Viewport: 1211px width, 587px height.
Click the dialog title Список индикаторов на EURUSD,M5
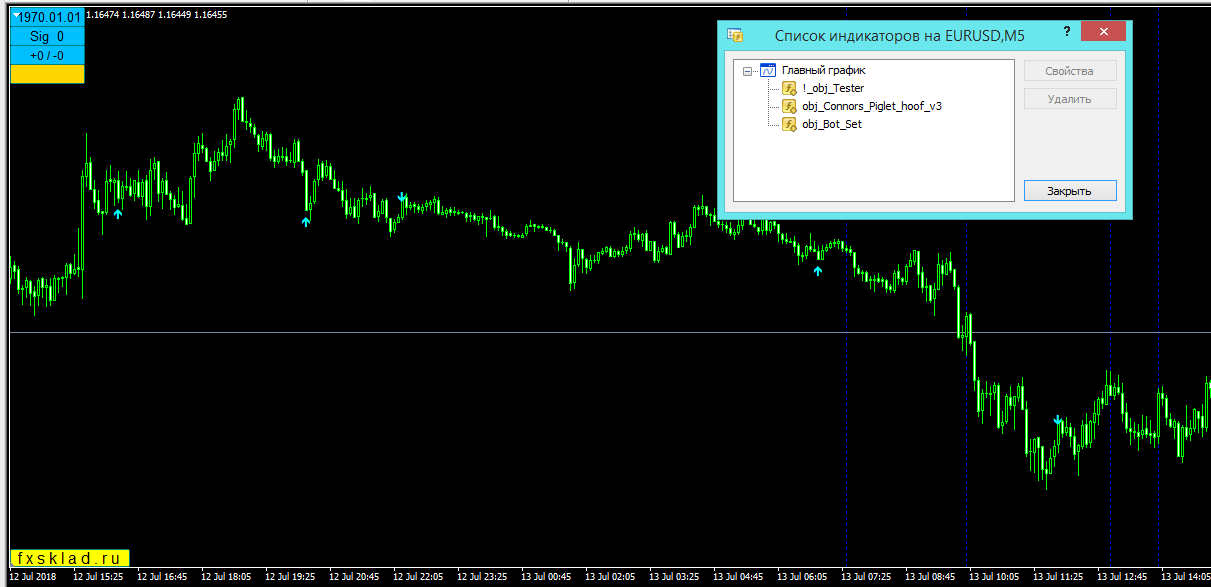pos(900,36)
